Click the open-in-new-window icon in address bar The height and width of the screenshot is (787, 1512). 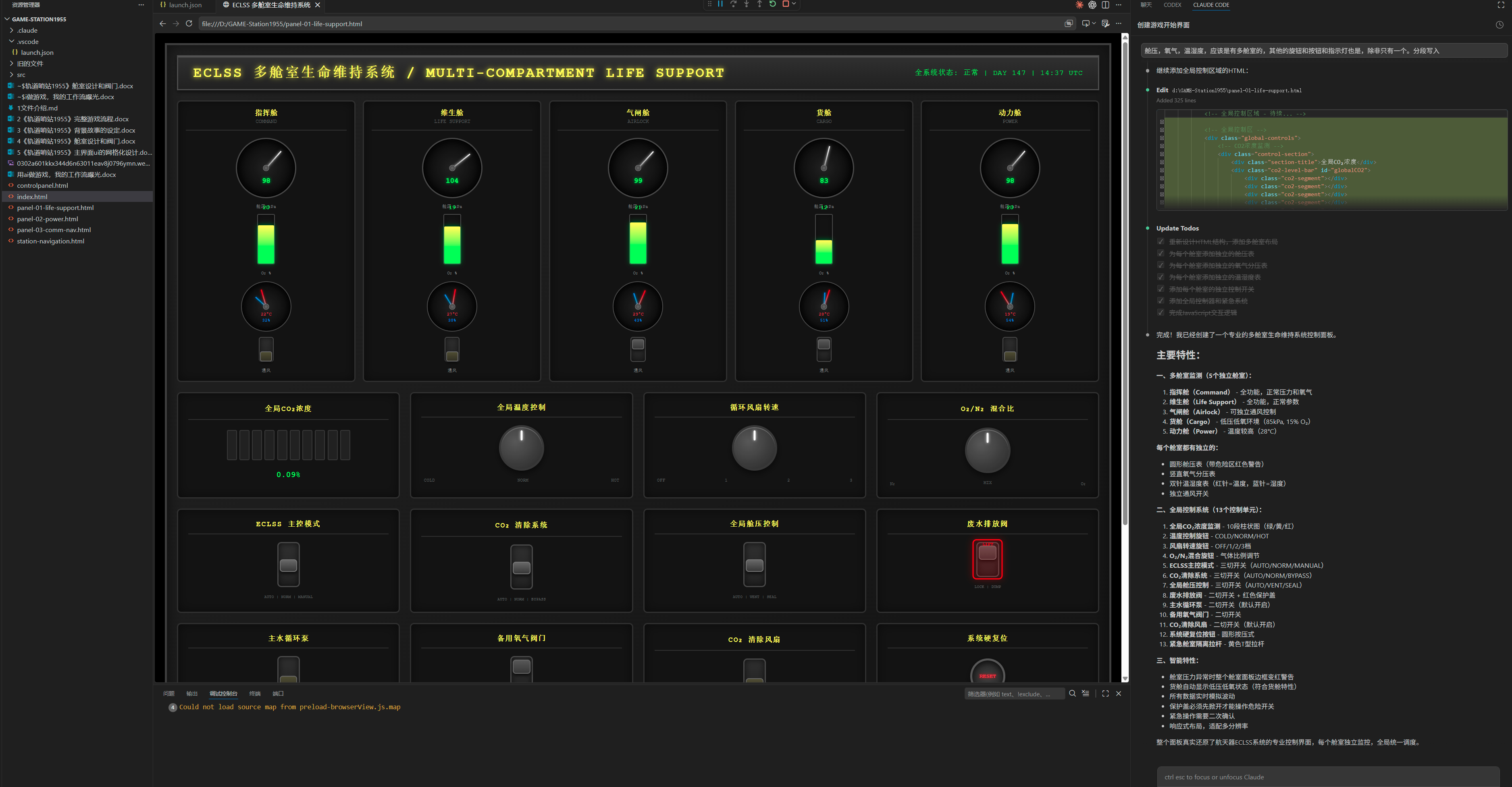coord(1069,23)
